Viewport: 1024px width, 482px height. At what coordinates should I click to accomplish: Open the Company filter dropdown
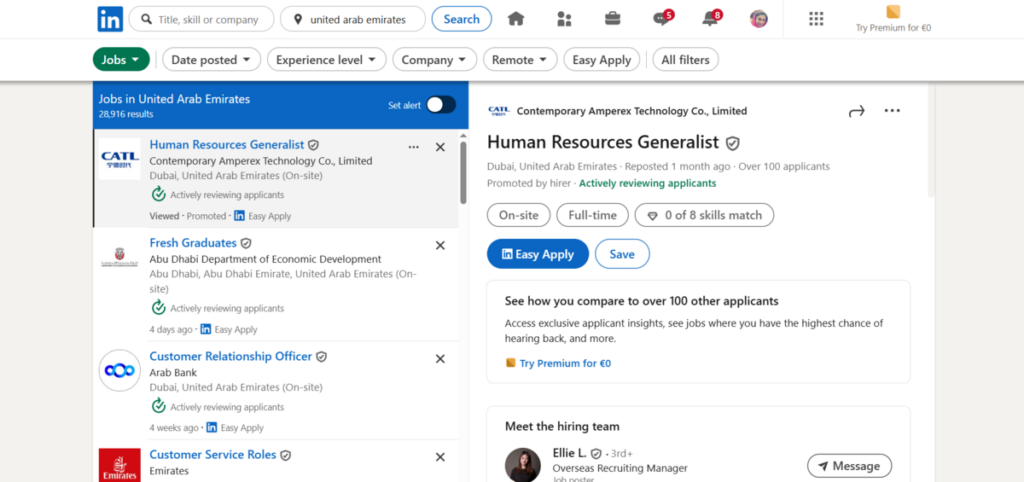(434, 60)
